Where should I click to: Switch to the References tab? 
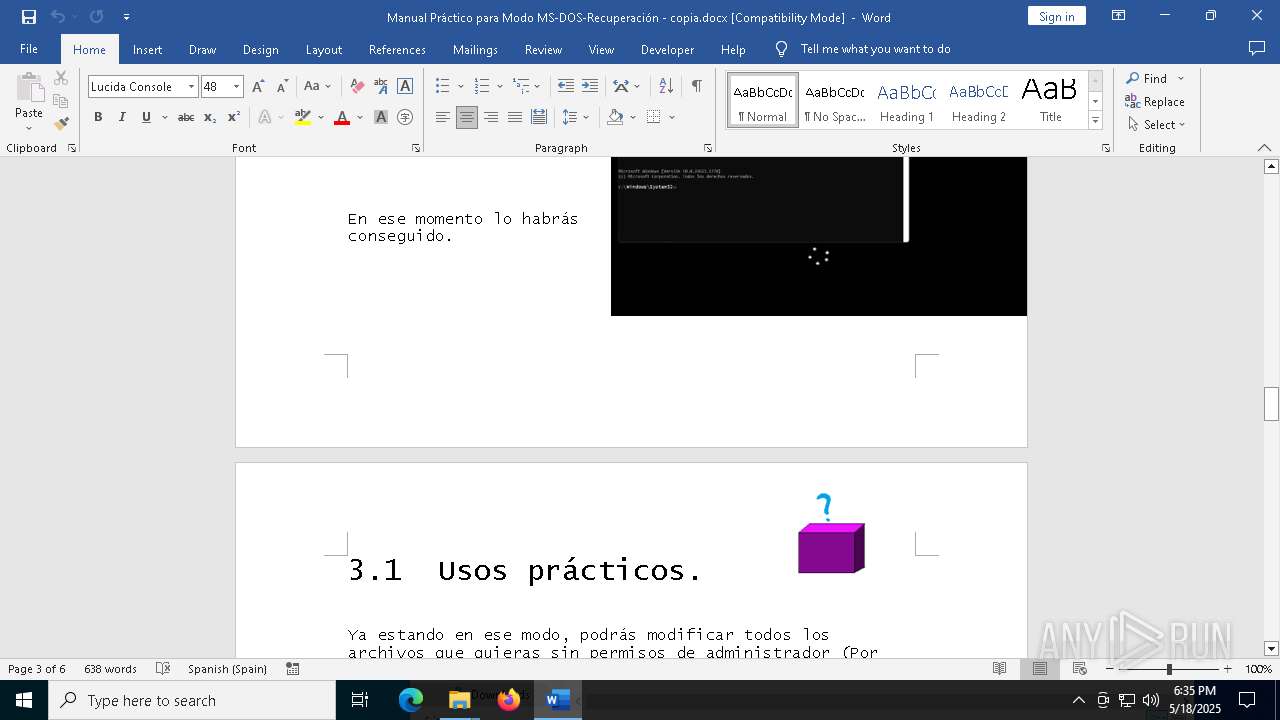pos(397,49)
